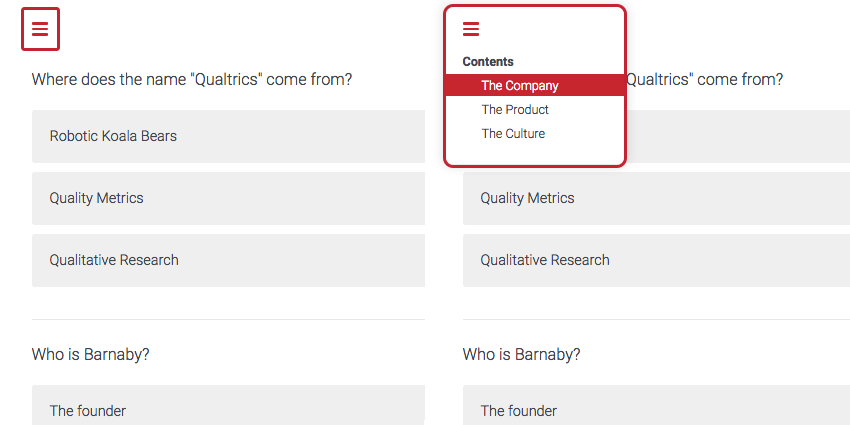Screen dimensions: 850x425
Task: Open the red-outlined hamburger menu icon on the left
Action: (x=40, y=29)
